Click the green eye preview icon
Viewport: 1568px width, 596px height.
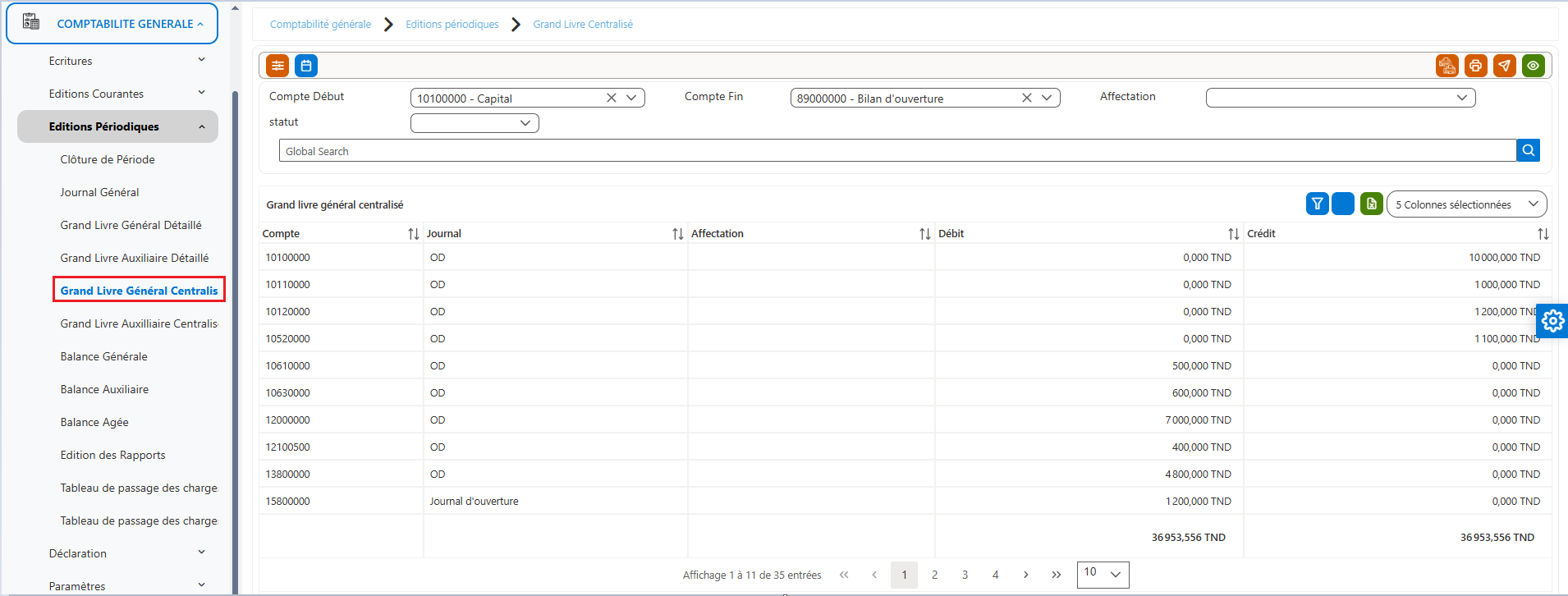[x=1534, y=66]
